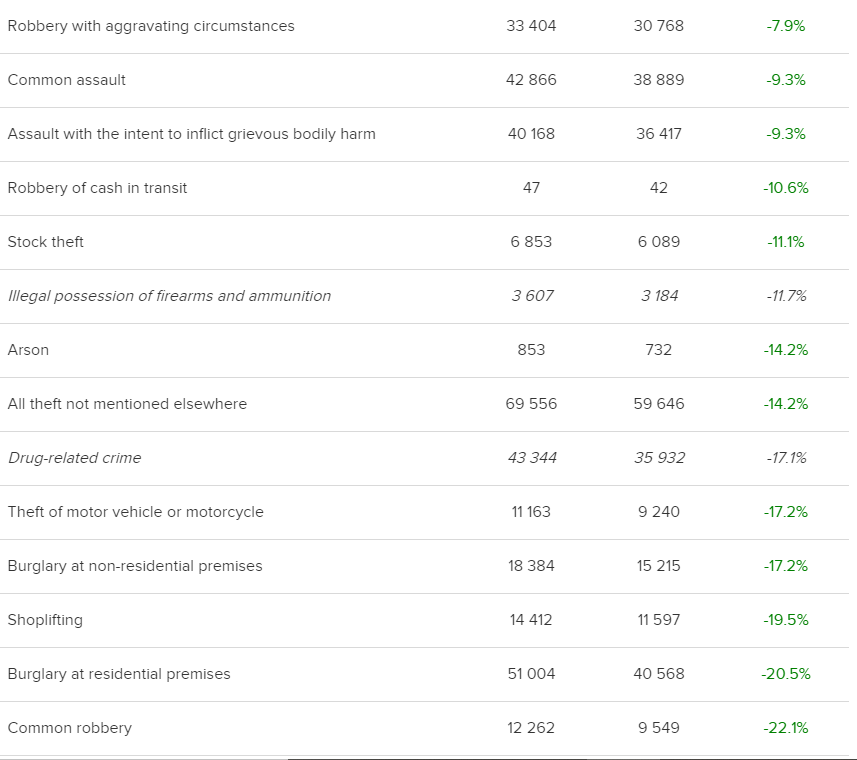Click the -7.9% percentage change value
Image resolution: width=857 pixels, height=760 pixels.
tap(786, 26)
